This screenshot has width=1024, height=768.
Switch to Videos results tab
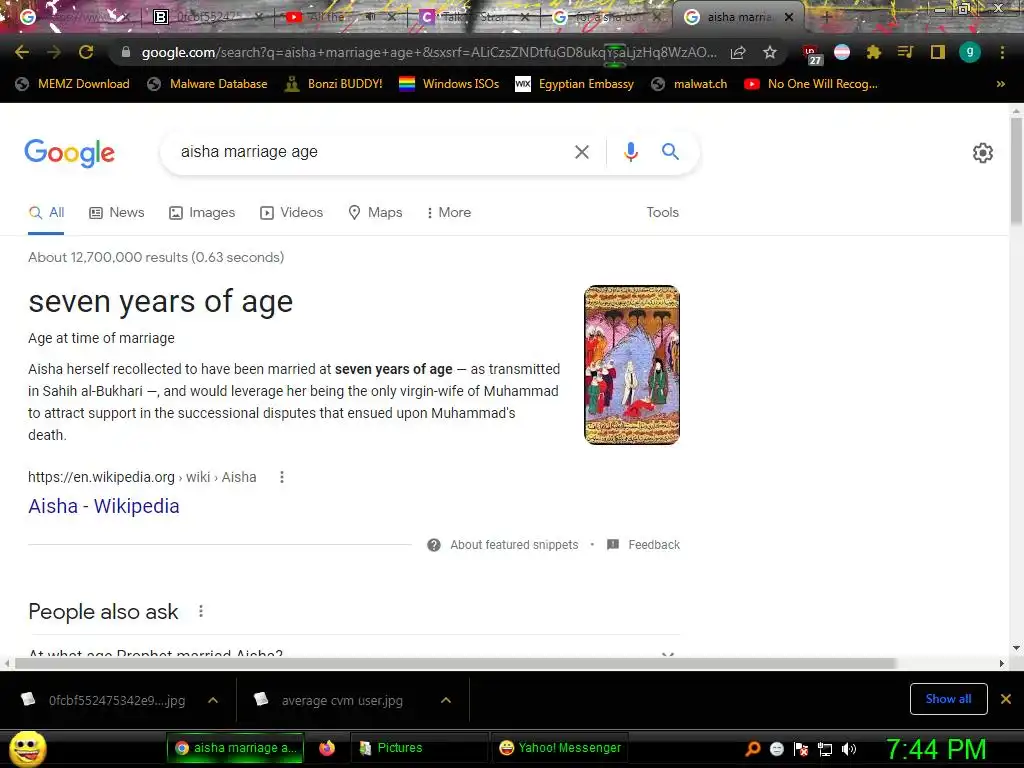291,212
